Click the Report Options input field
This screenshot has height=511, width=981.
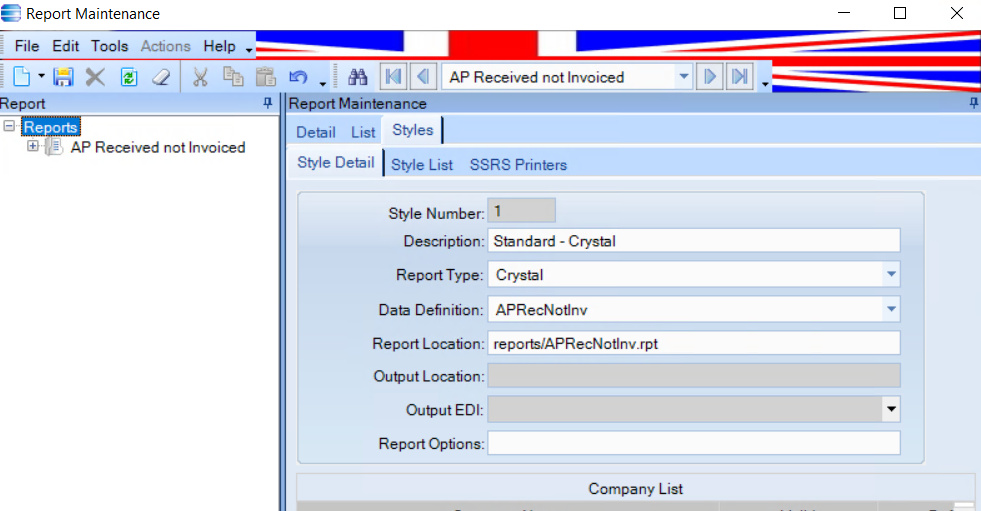pyautogui.click(x=694, y=443)
